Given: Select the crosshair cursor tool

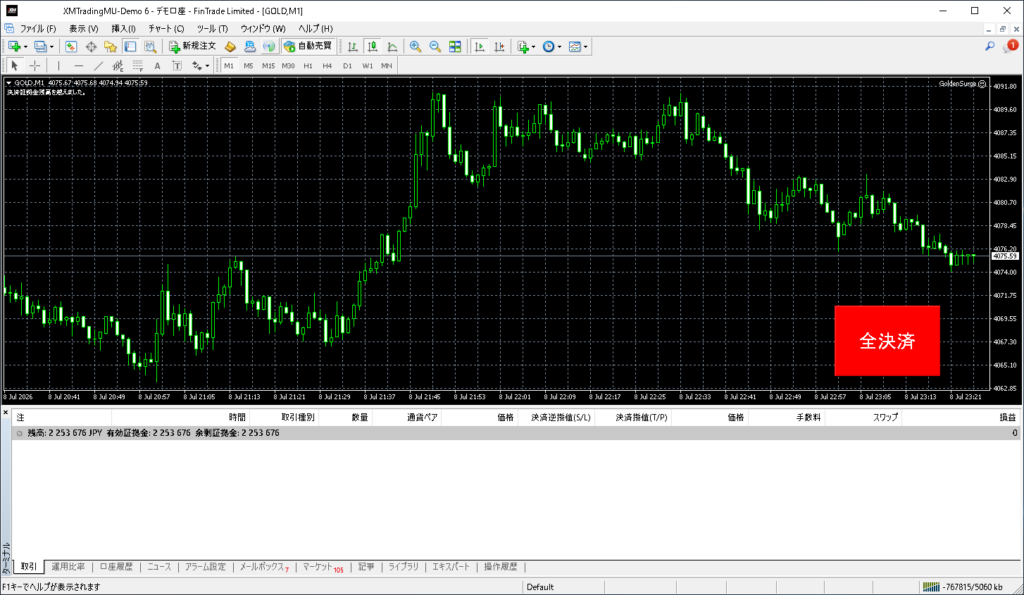Looking at the screenshot, I should (x=35, y=65).
